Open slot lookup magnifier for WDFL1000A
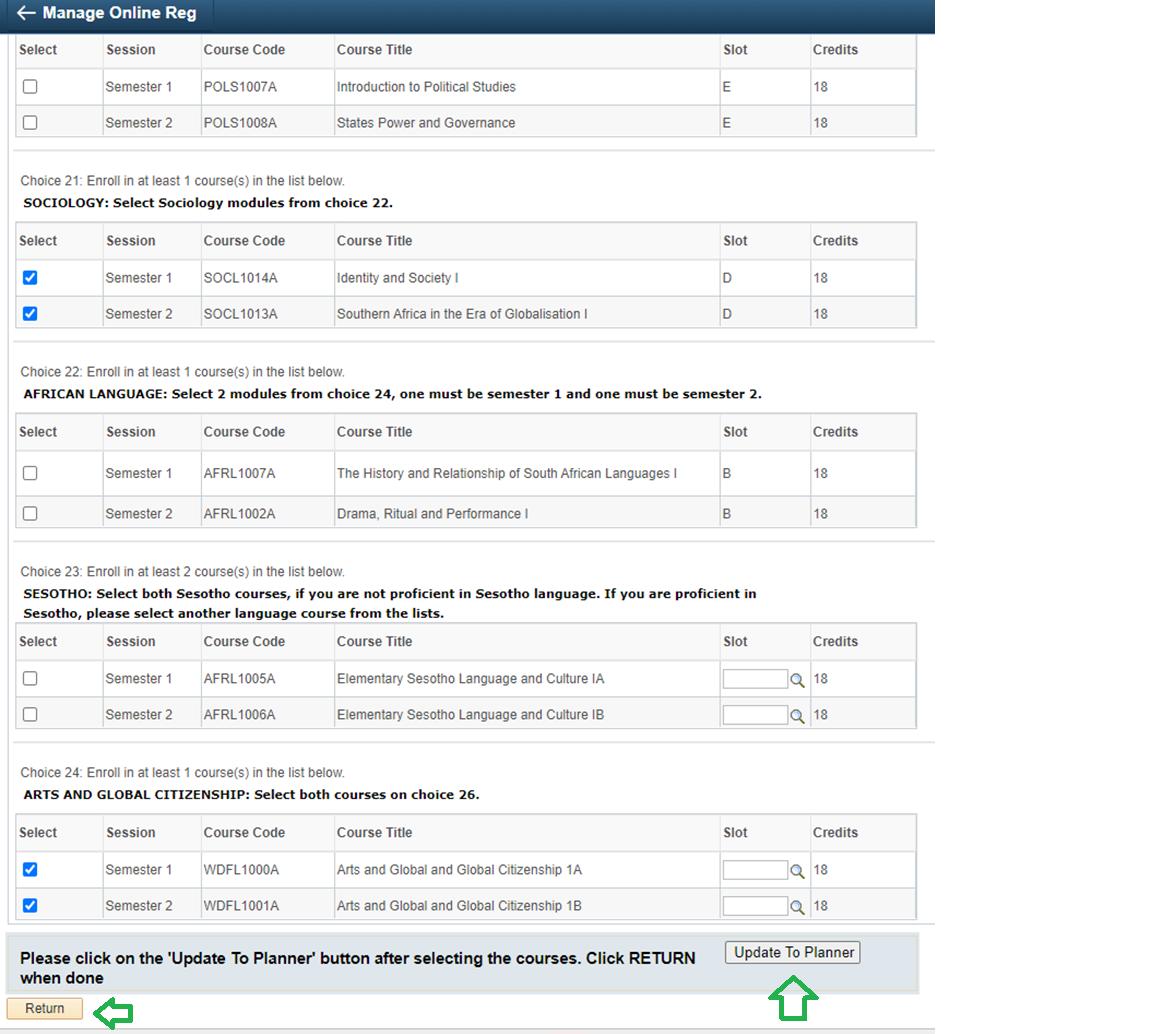Viewport: 1152px width, 1034px height. [797, 871]
